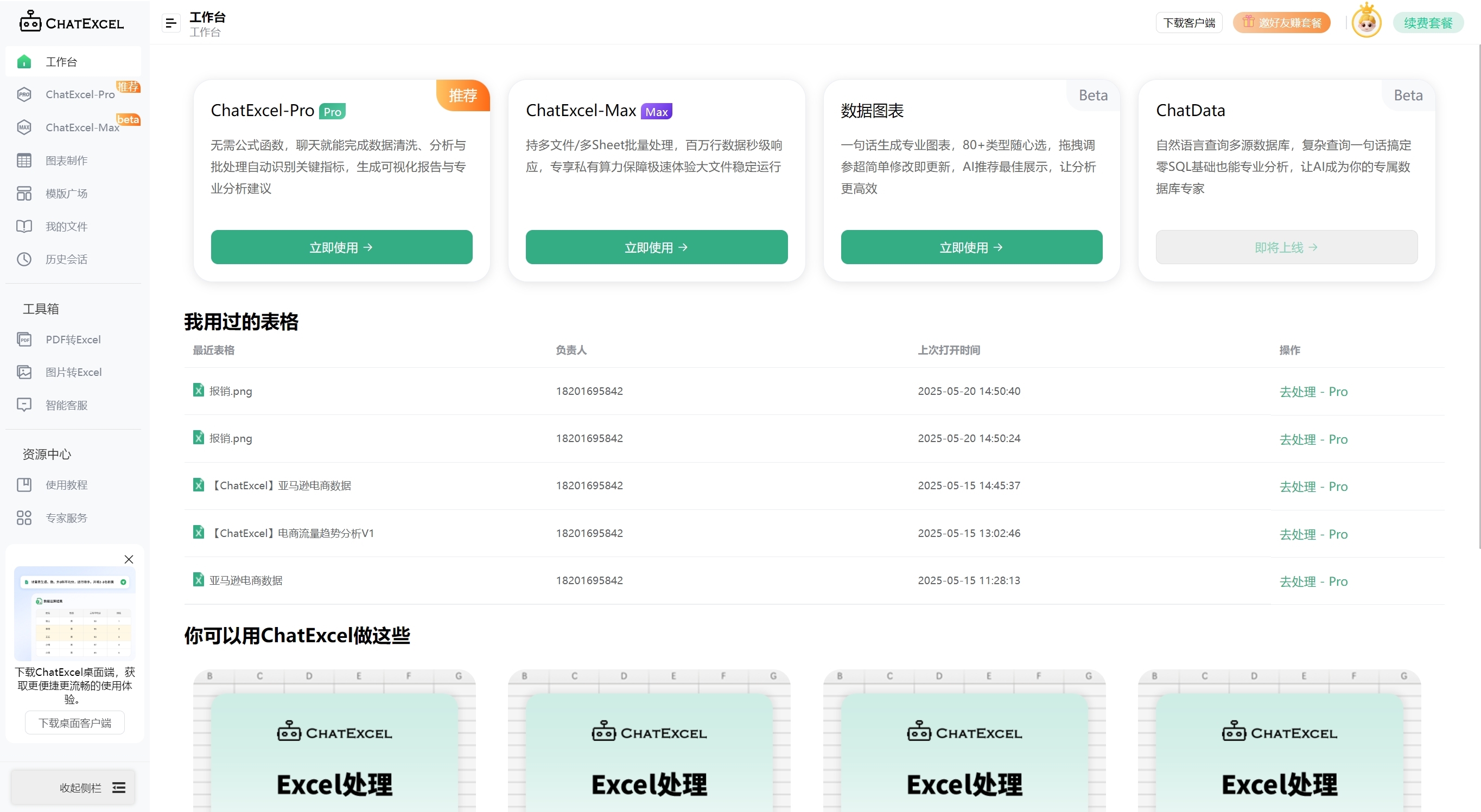Open file 【ChatExcel】电商流量趋势分析V1

pyautogui.click(x=292, y=533)
